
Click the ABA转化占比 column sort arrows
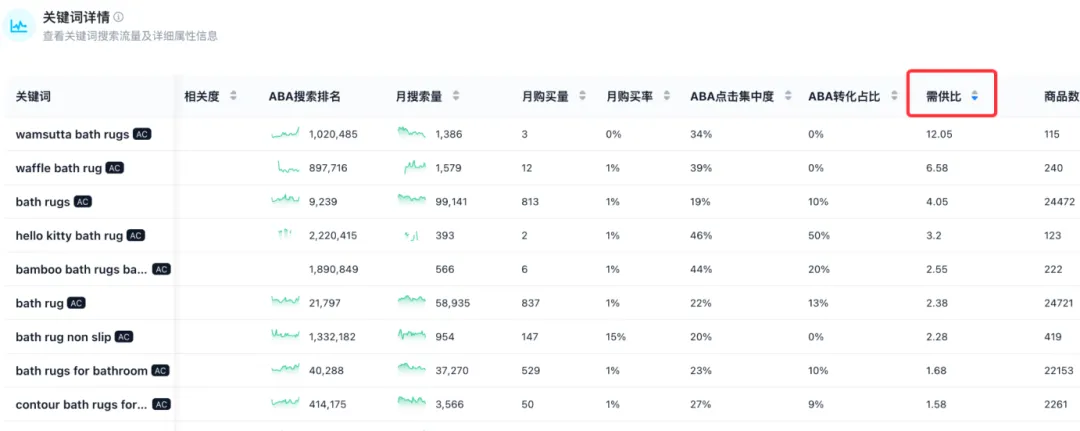(x=892, y=97)
